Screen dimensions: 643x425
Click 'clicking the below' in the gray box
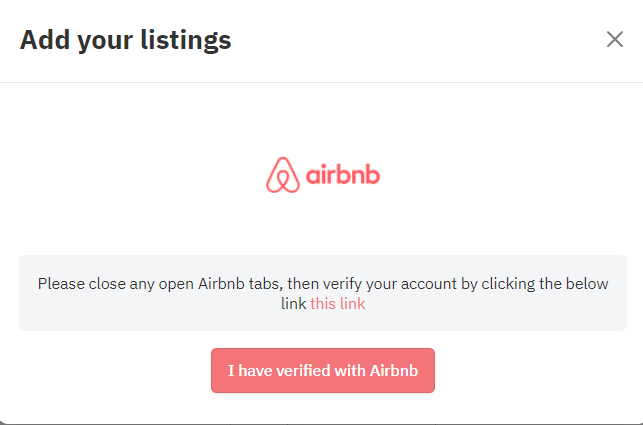(x=545, y=284)
